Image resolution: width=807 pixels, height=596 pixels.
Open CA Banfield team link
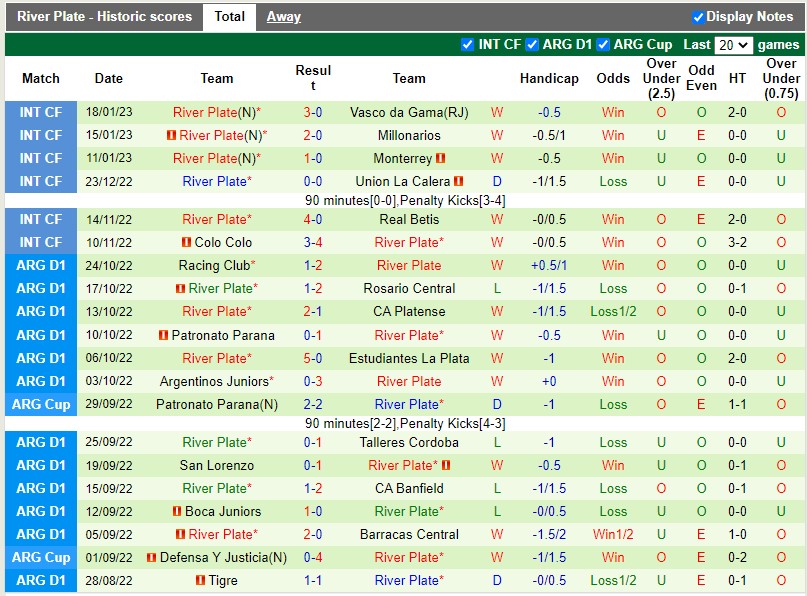[409, 488]
